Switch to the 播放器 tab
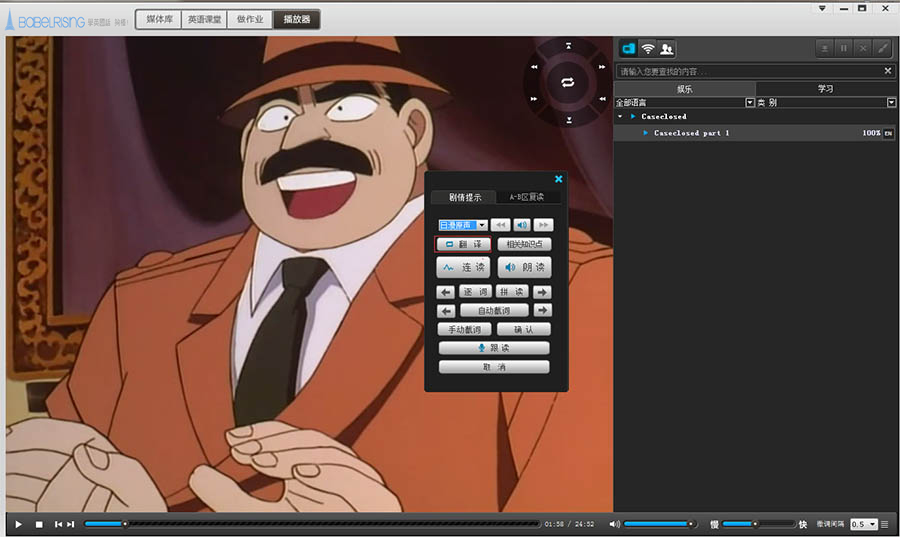Screen dimensions: 900x537 click(x=296, y=19)
